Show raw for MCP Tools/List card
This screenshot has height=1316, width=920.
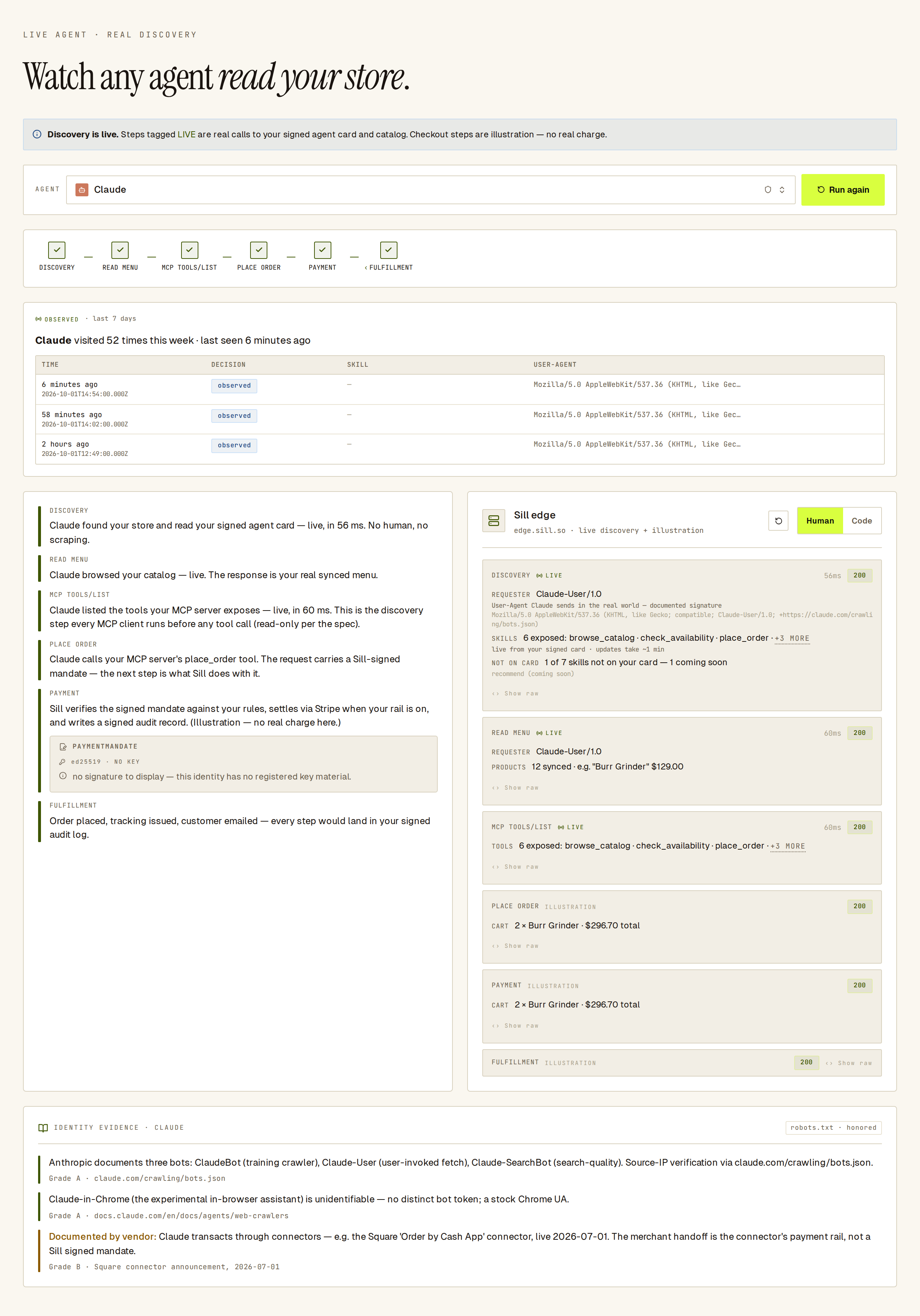coord(515,867)
